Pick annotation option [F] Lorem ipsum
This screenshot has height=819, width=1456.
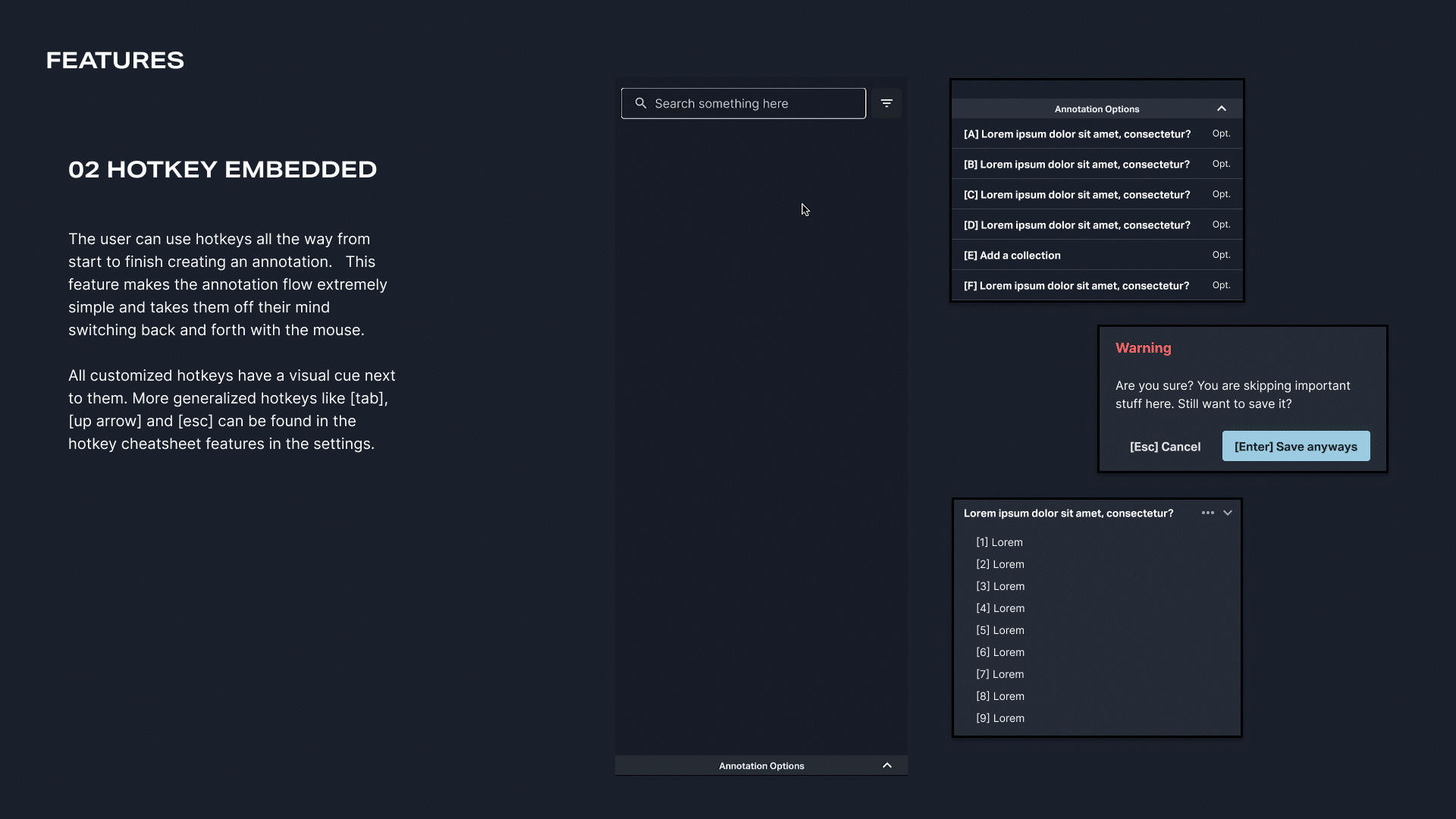pyautogui.click(x=1076, y=286)
